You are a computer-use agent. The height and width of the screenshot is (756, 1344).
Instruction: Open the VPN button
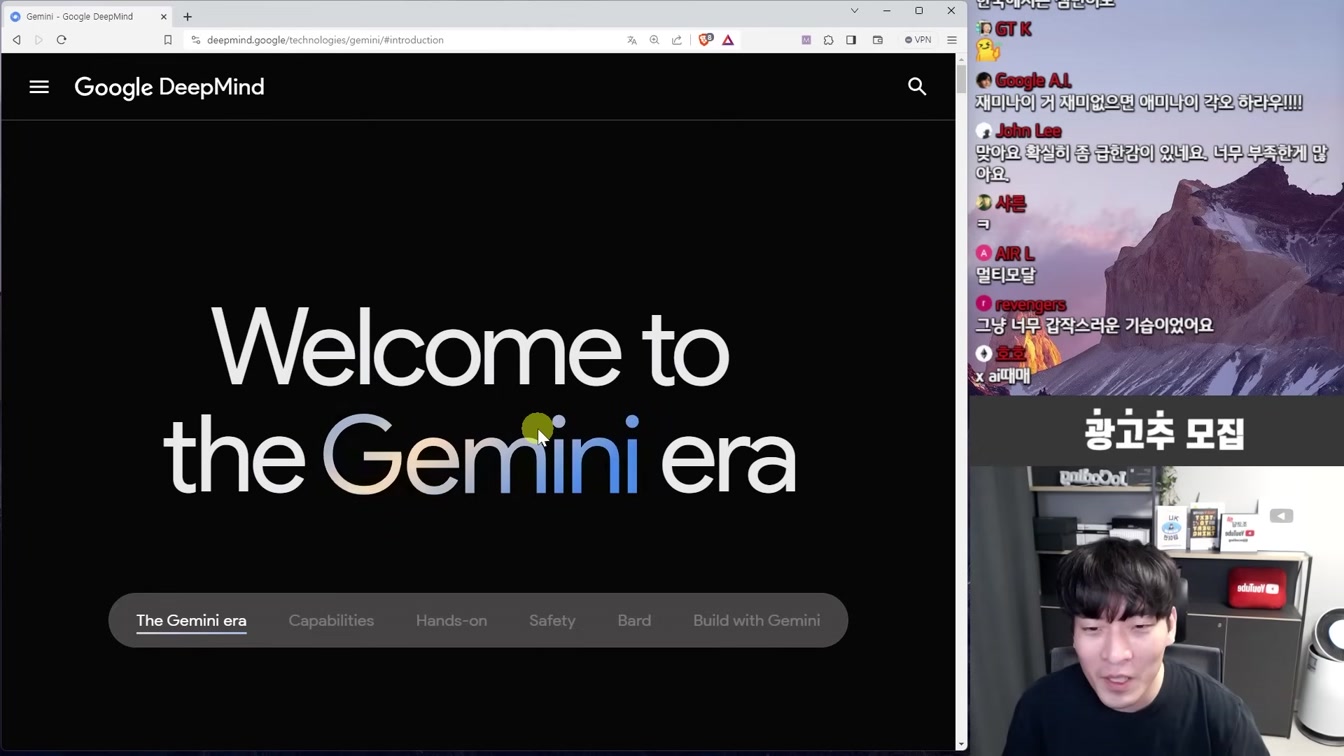[x=918, y=40]
